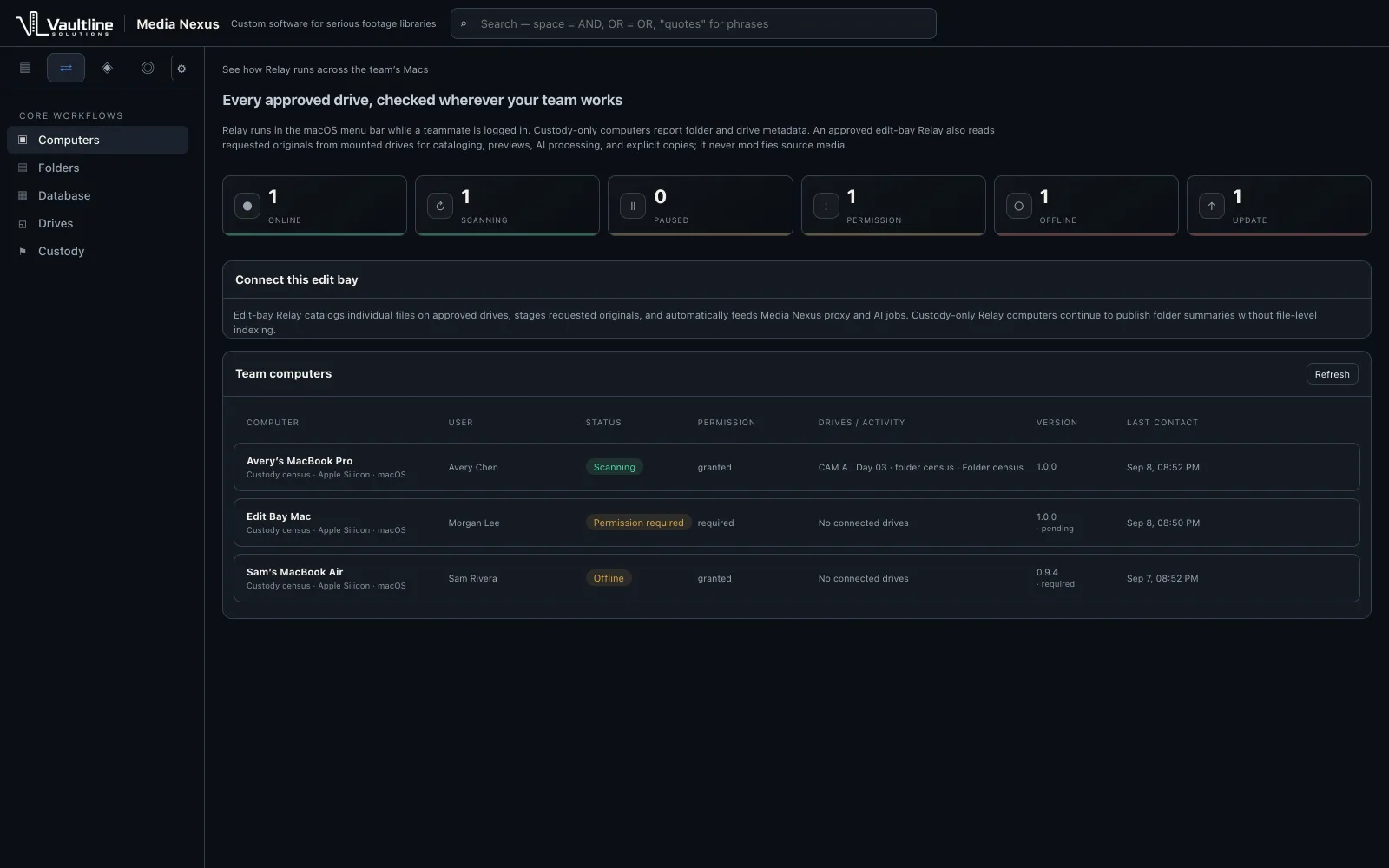Click the Media Nexus title

[178, 24]
